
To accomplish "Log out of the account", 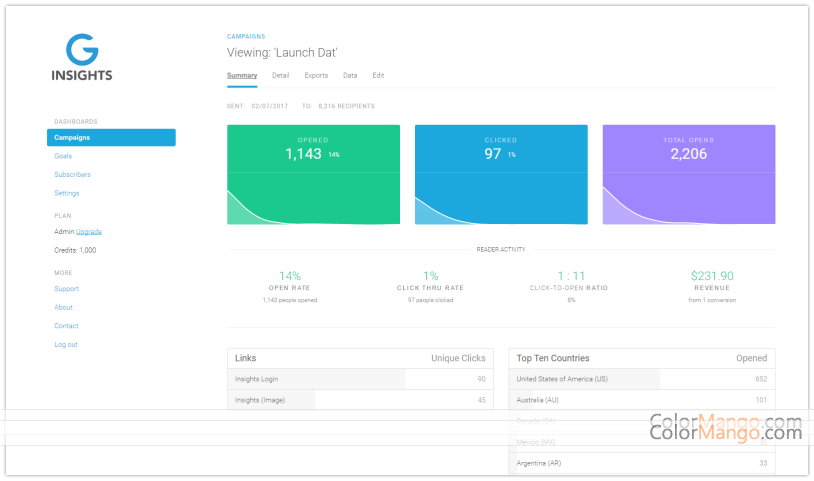I will [66, 345].
